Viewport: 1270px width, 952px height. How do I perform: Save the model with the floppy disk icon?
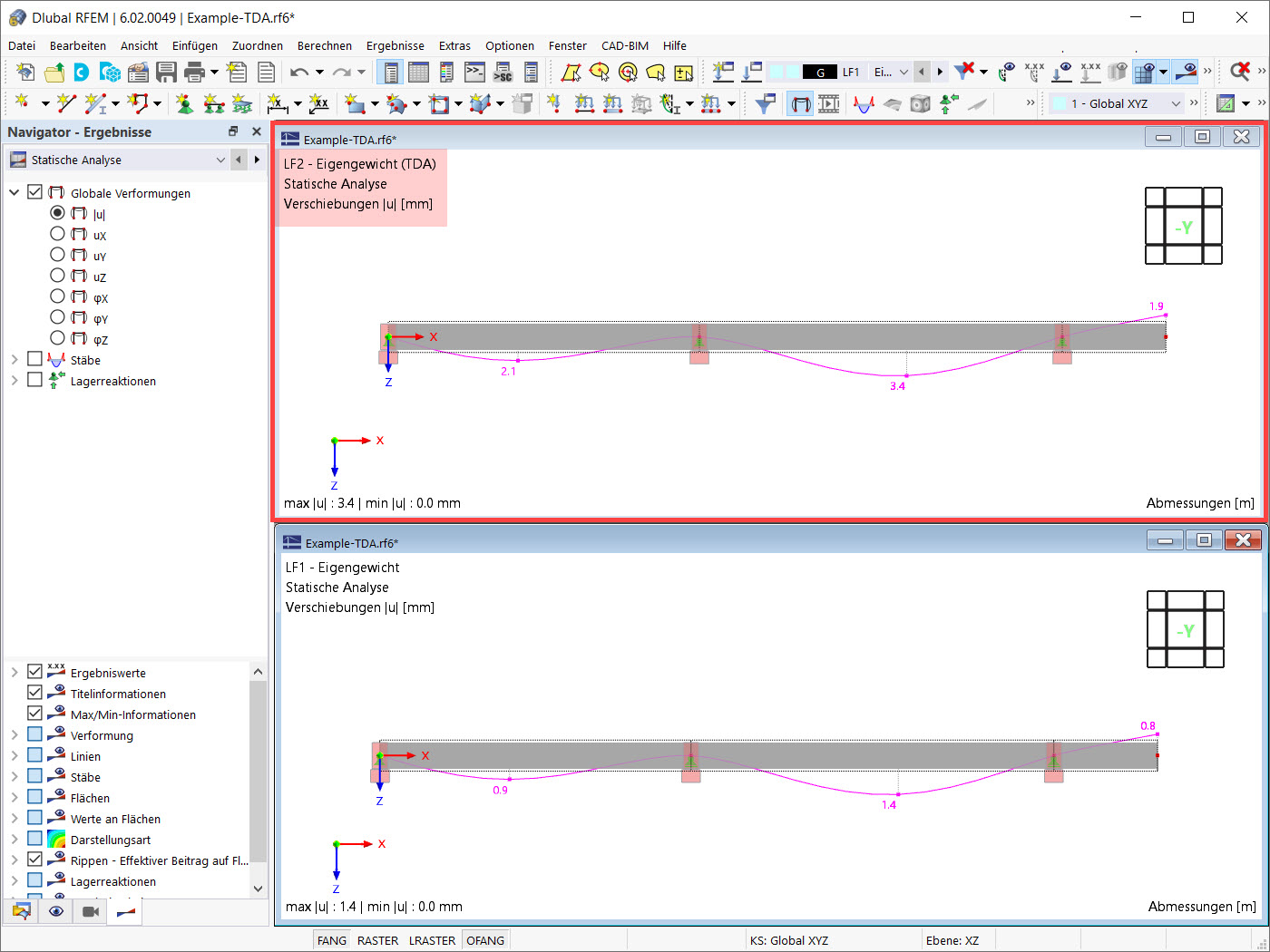click(x=166, y=72)
